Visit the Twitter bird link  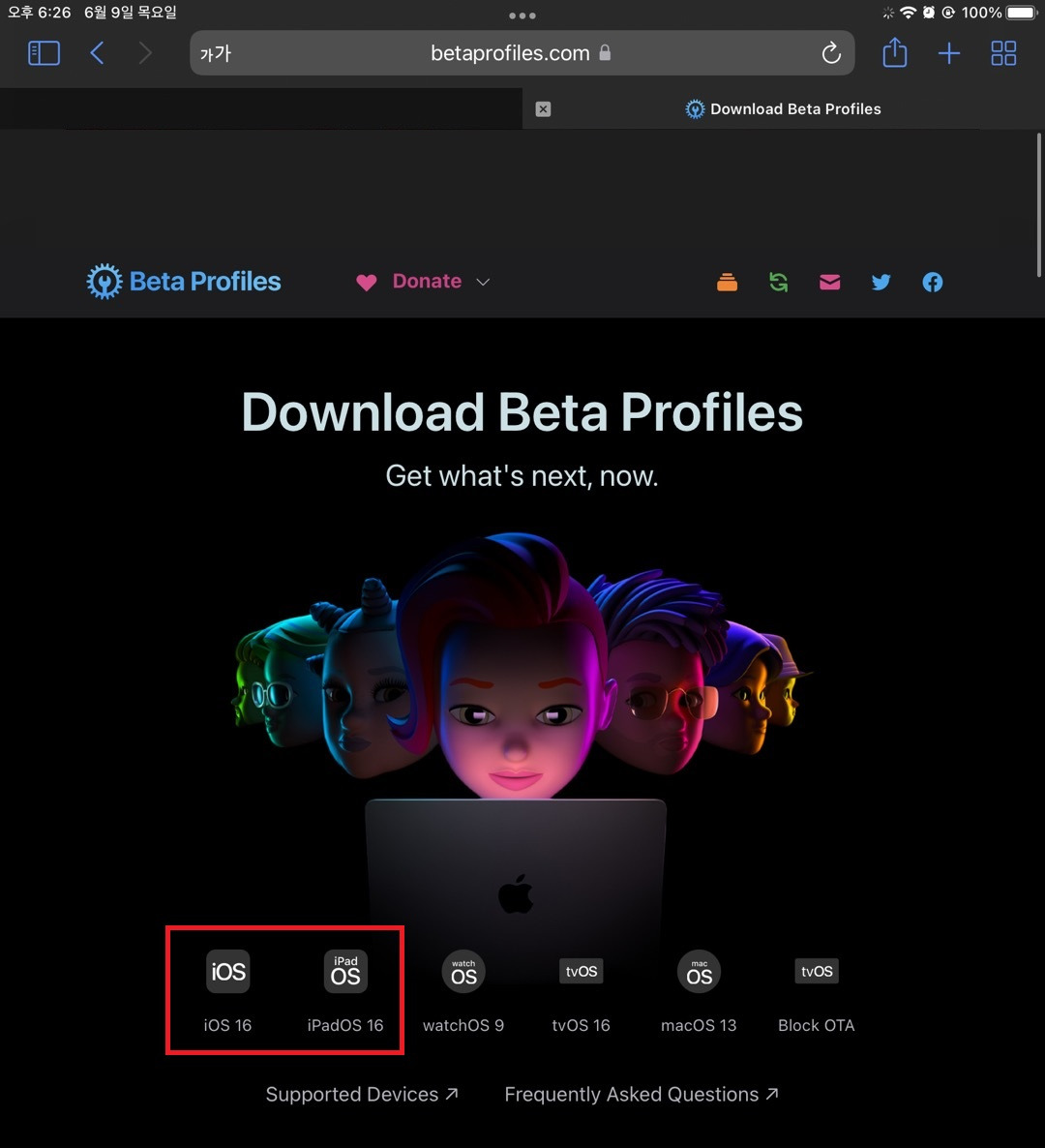[881, 282]
